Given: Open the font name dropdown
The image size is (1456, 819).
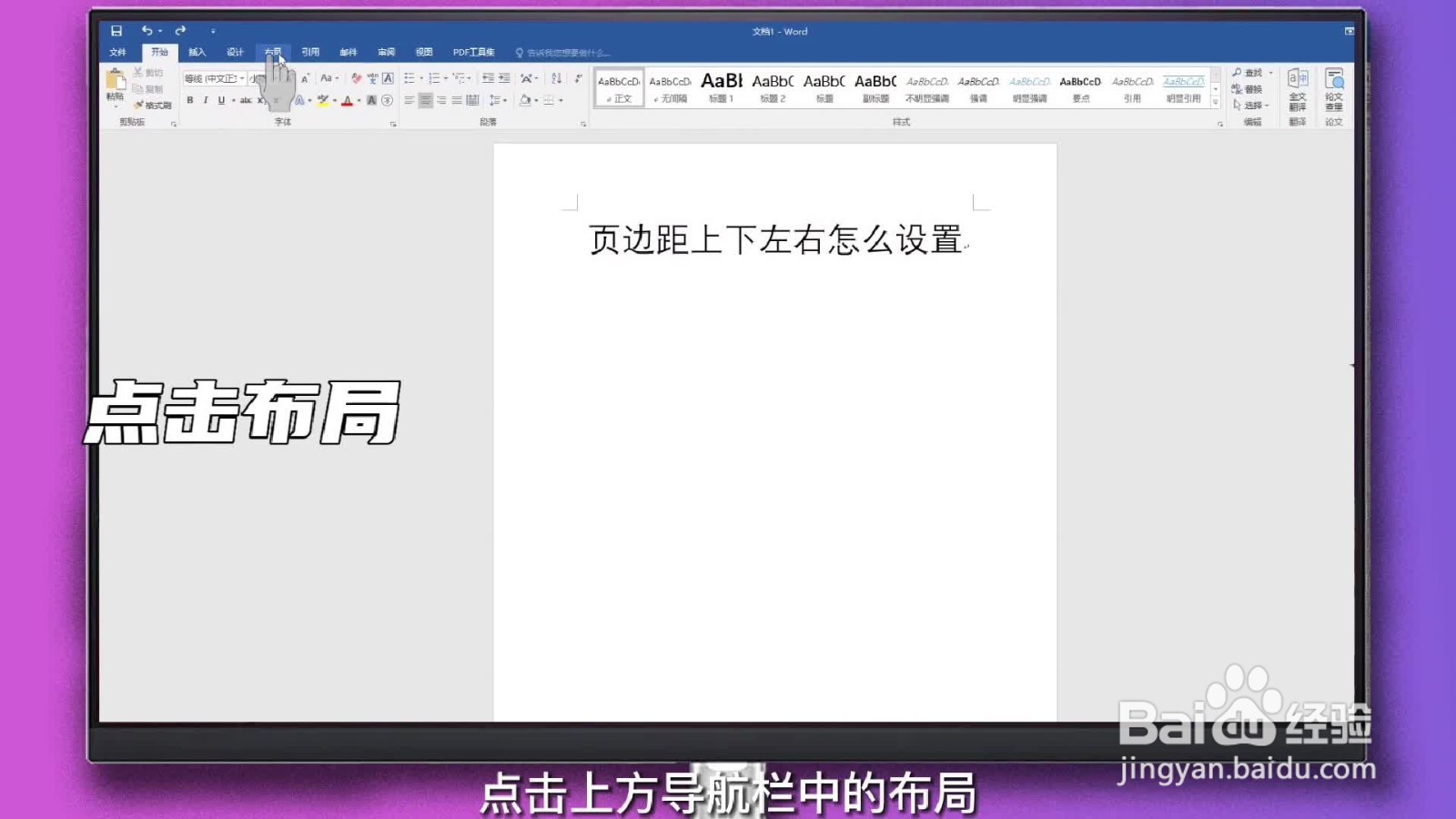Looking at the screenshot, I should pos(239,78).
